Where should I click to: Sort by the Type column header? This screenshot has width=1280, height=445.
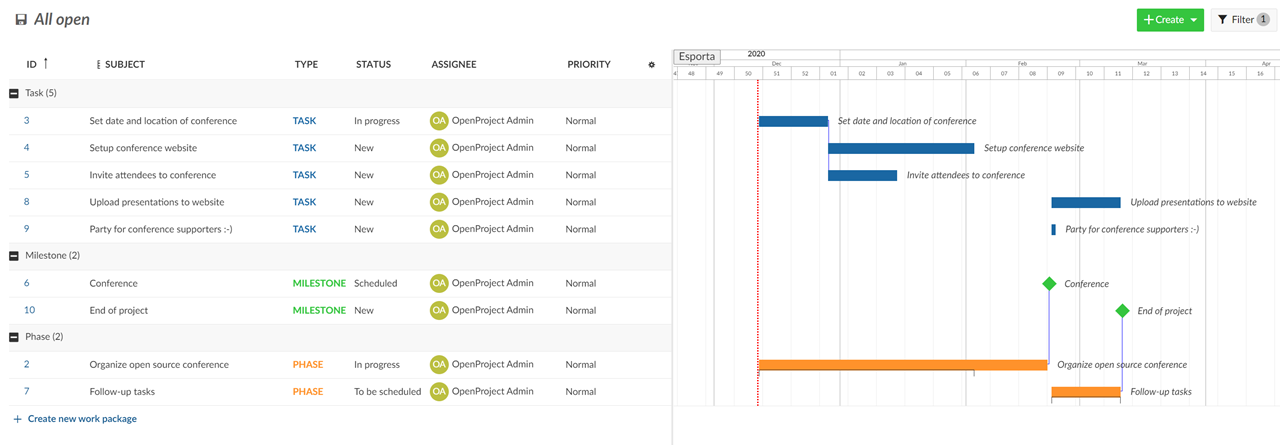pos(306,65)
